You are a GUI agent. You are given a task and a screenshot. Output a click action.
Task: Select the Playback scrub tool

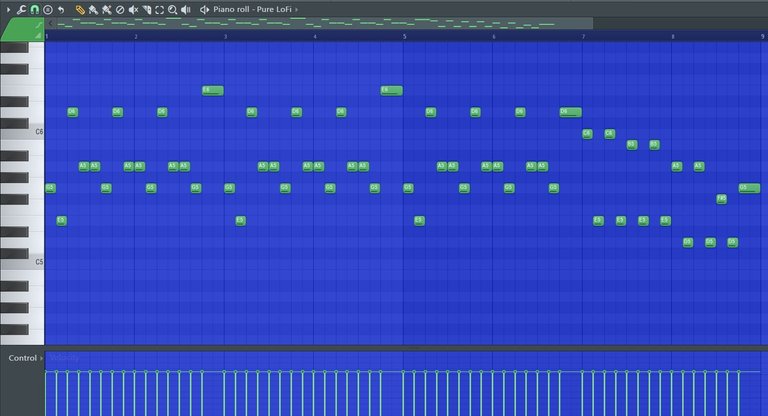click(x=186, y=9)
